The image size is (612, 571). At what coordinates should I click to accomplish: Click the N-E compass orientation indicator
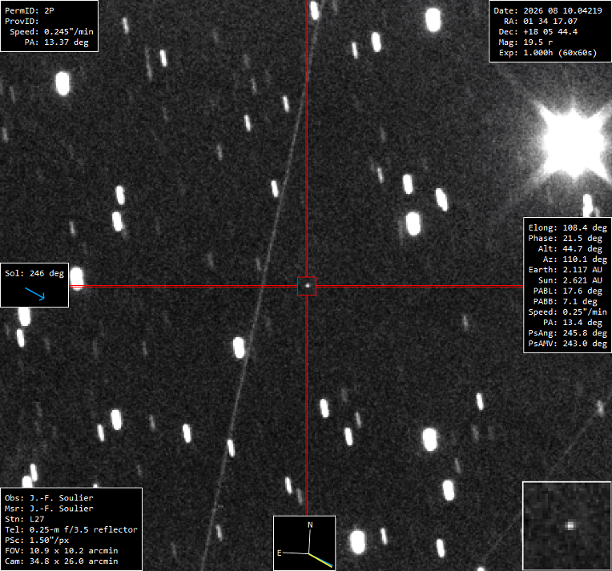(x=304, y=543)
